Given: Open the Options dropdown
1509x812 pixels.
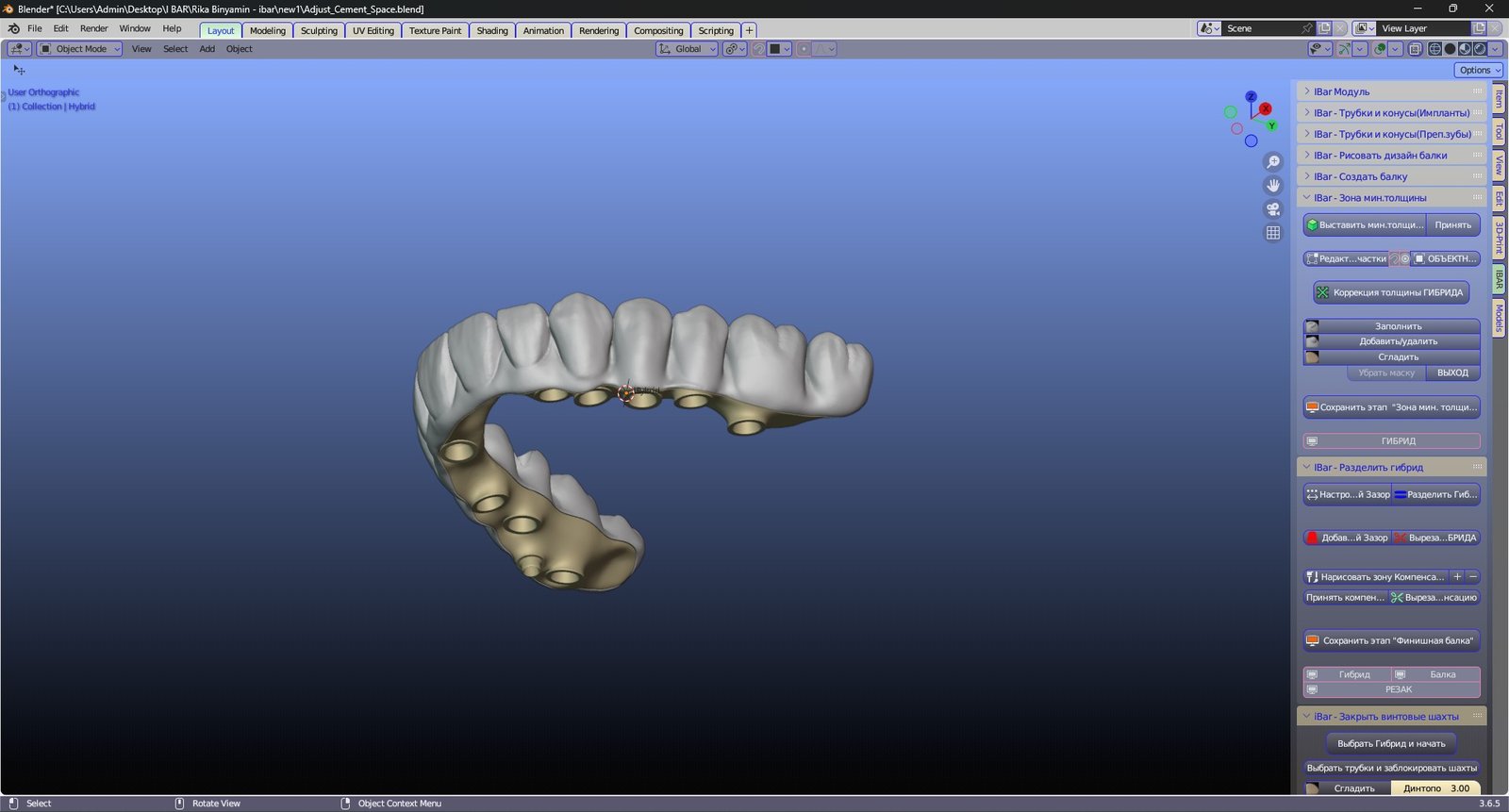Looking at the screenshot, I should pyautogui.click(x=1478, y=70).
